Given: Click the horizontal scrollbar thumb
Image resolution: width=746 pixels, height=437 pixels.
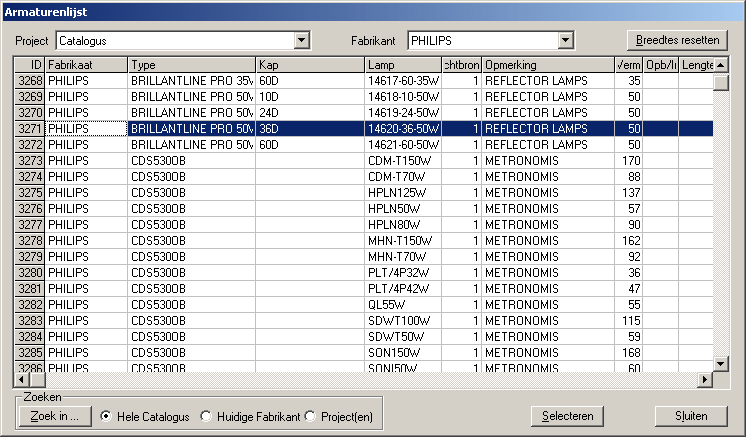Looking at the screenshot, I should tap(38, 379).
